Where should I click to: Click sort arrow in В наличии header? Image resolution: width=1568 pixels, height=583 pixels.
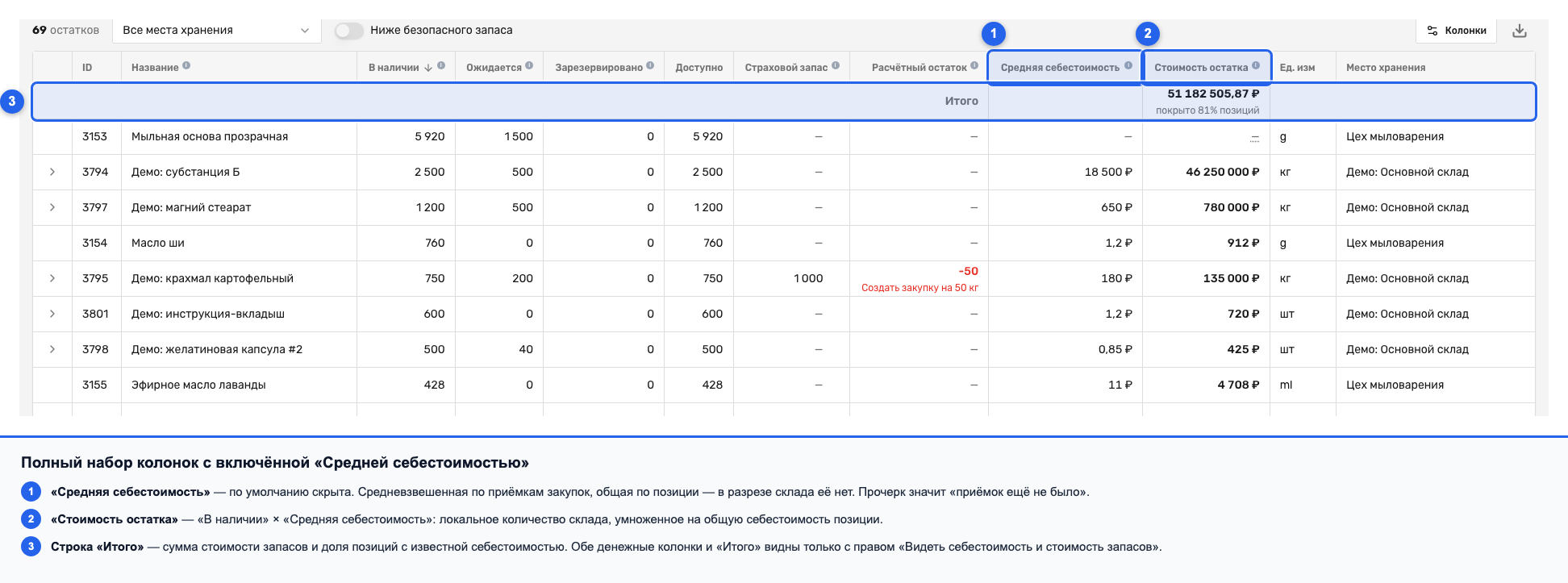(x=428, y=68)
